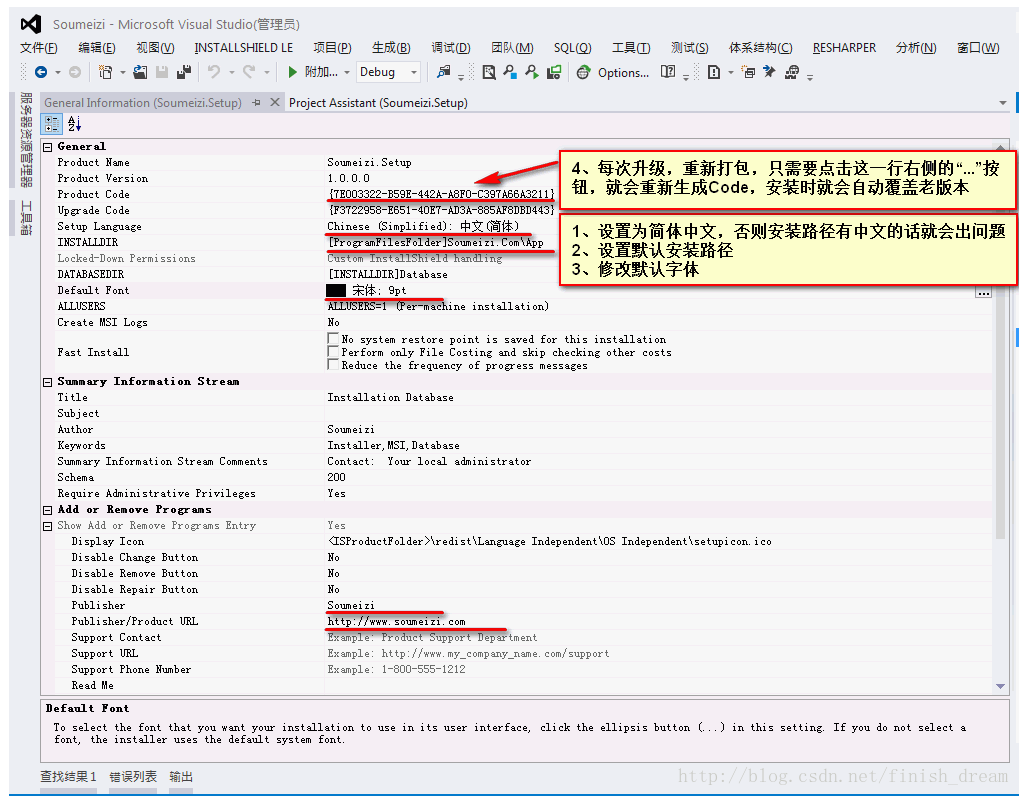Click the window stack icon in right toolbar
This screenshot has height=796, width=1019.
[x=749, y=72]
